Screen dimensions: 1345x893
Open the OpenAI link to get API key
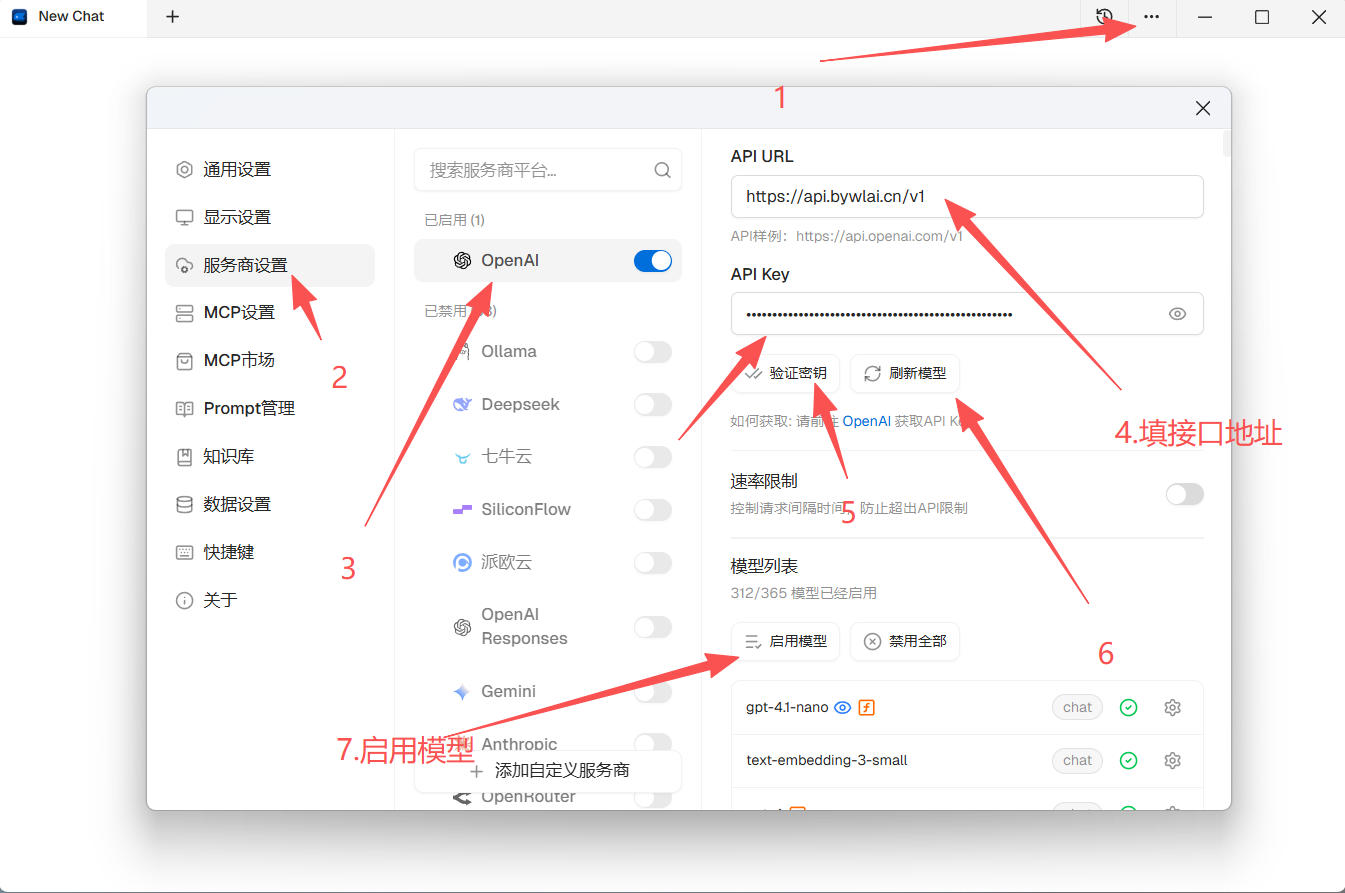(866, 421)
